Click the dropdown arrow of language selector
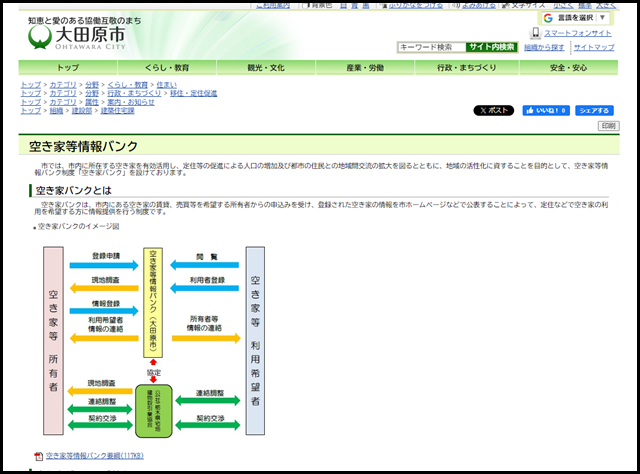 coord(602,18)
